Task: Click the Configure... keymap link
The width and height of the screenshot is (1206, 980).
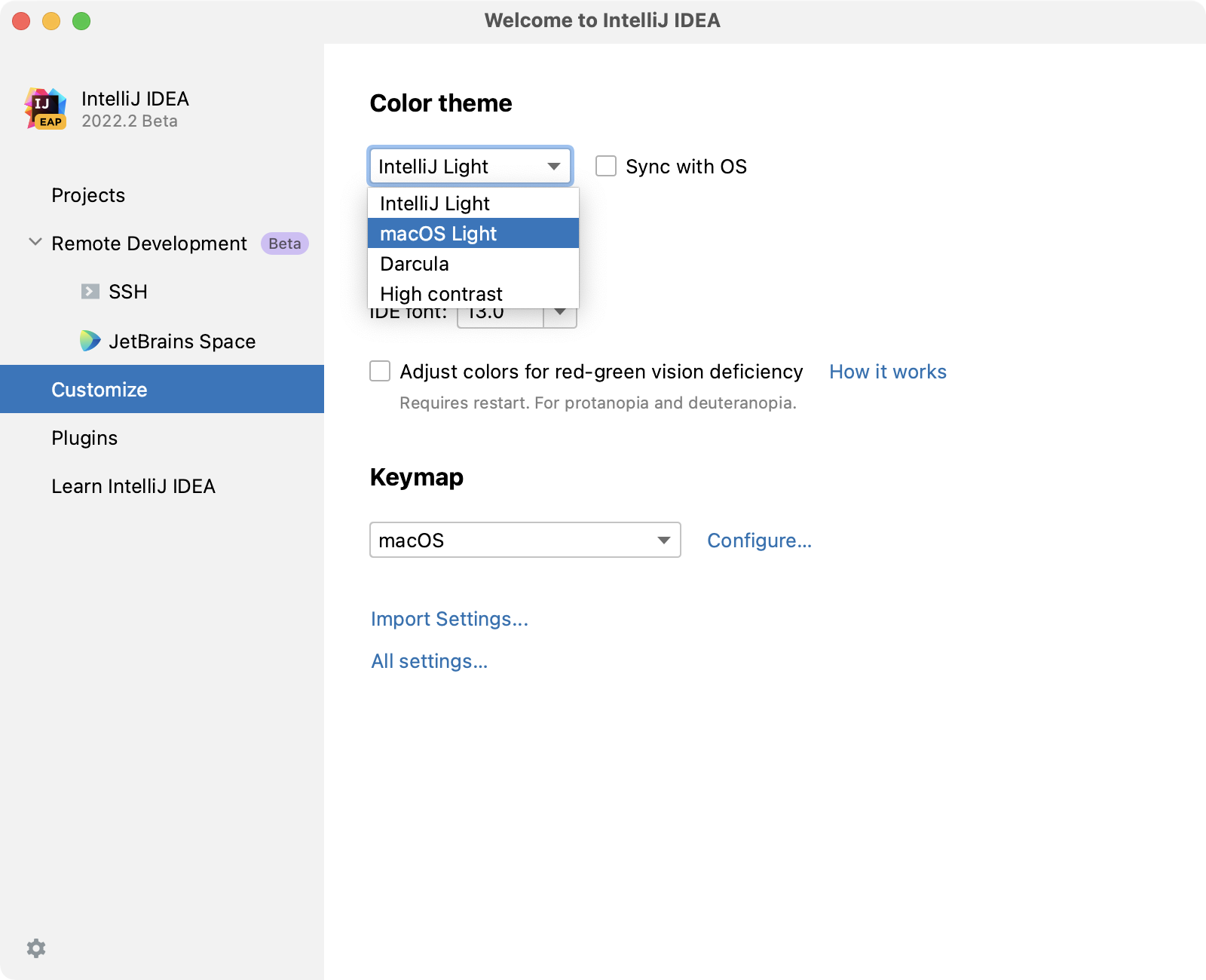Action: 759,541
